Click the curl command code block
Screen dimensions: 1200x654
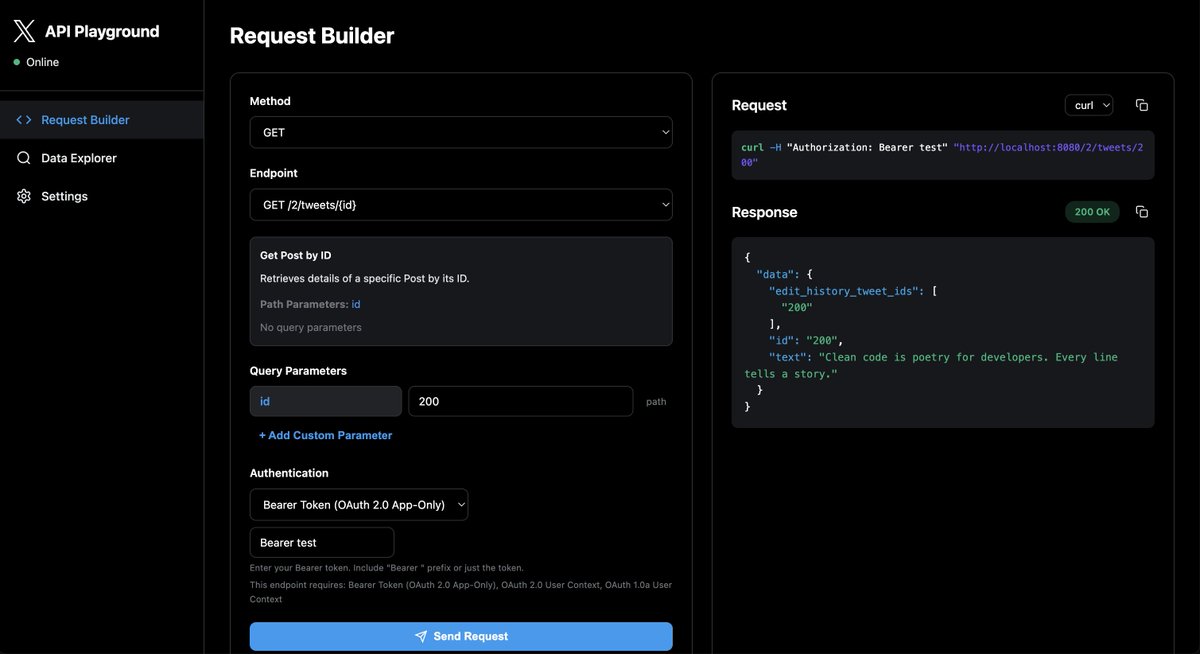coord(943,155)
